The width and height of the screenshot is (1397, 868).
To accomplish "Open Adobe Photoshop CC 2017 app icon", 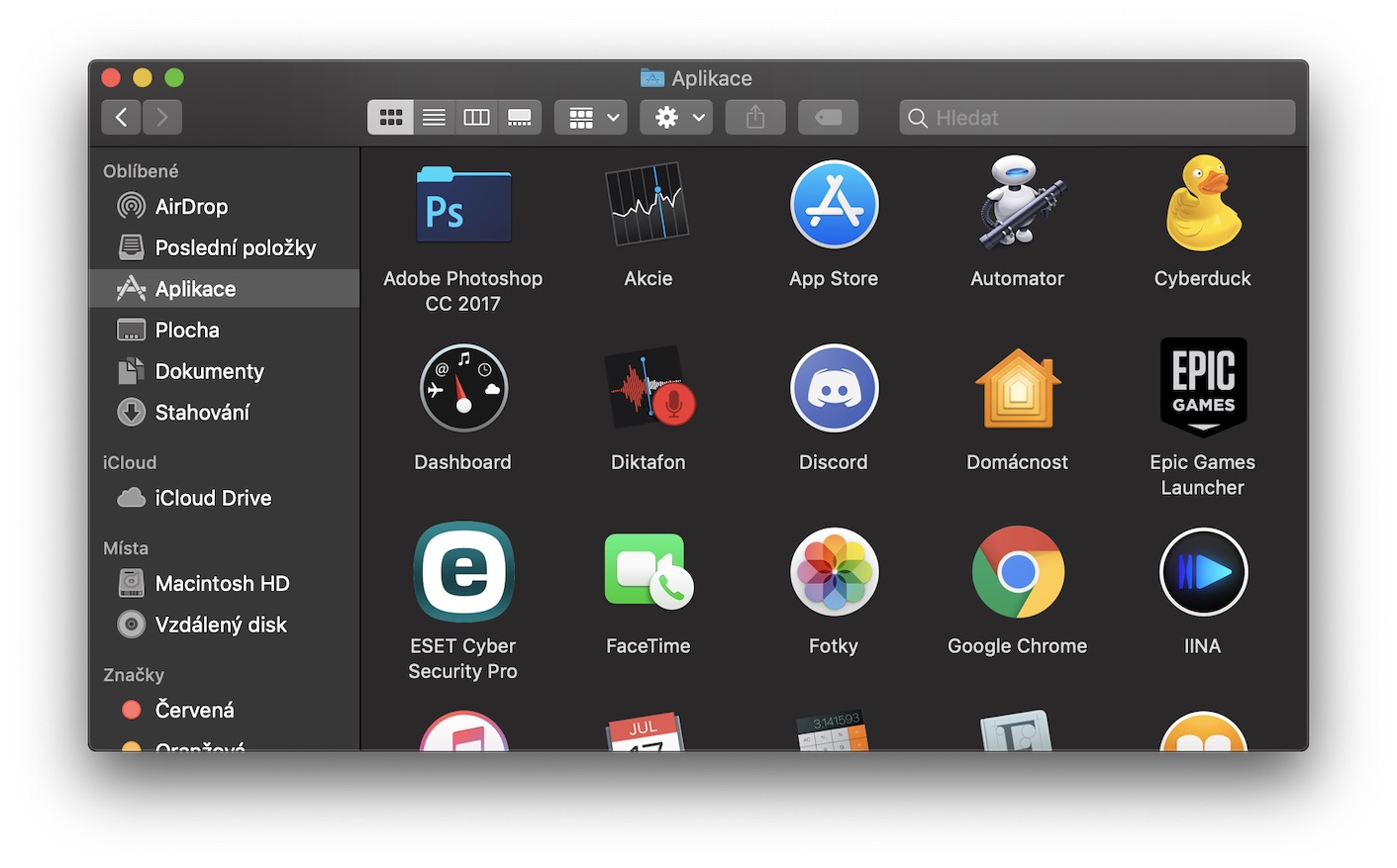I will [463, 206].
